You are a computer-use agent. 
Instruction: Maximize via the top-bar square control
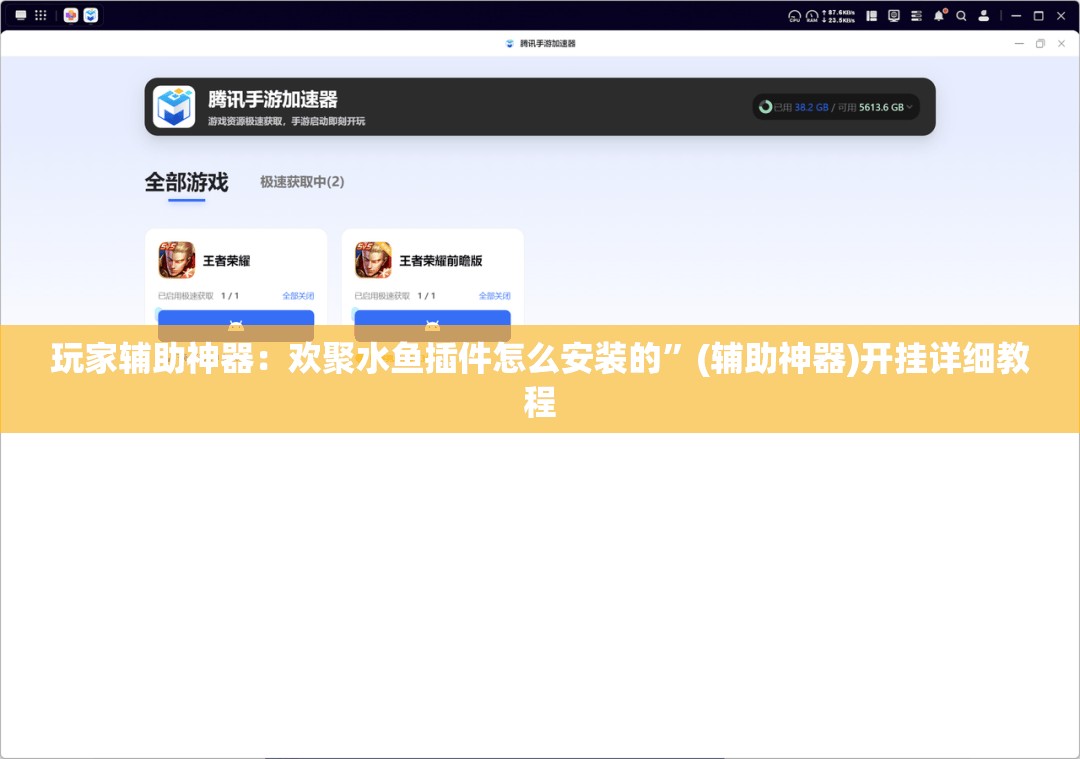(x=1039, y=16)
